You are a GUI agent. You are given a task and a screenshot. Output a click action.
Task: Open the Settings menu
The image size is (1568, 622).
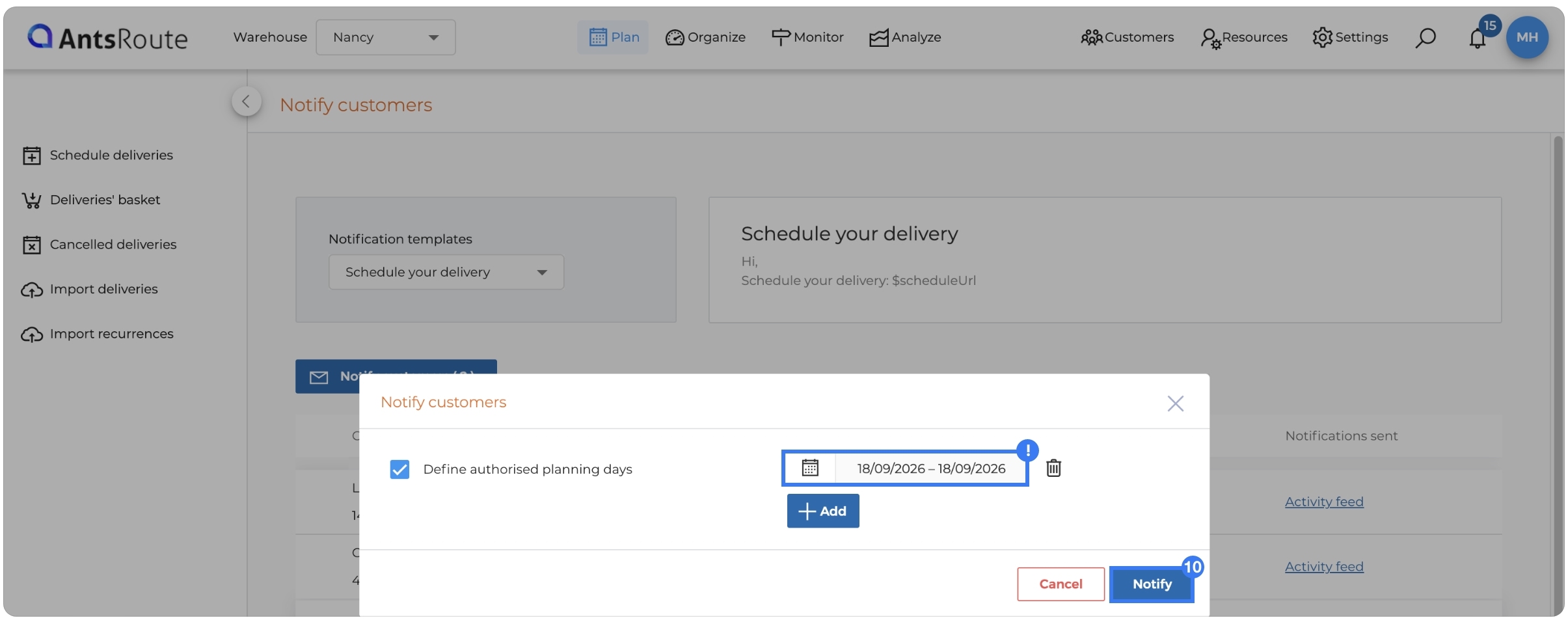(x=1350, y=37)
